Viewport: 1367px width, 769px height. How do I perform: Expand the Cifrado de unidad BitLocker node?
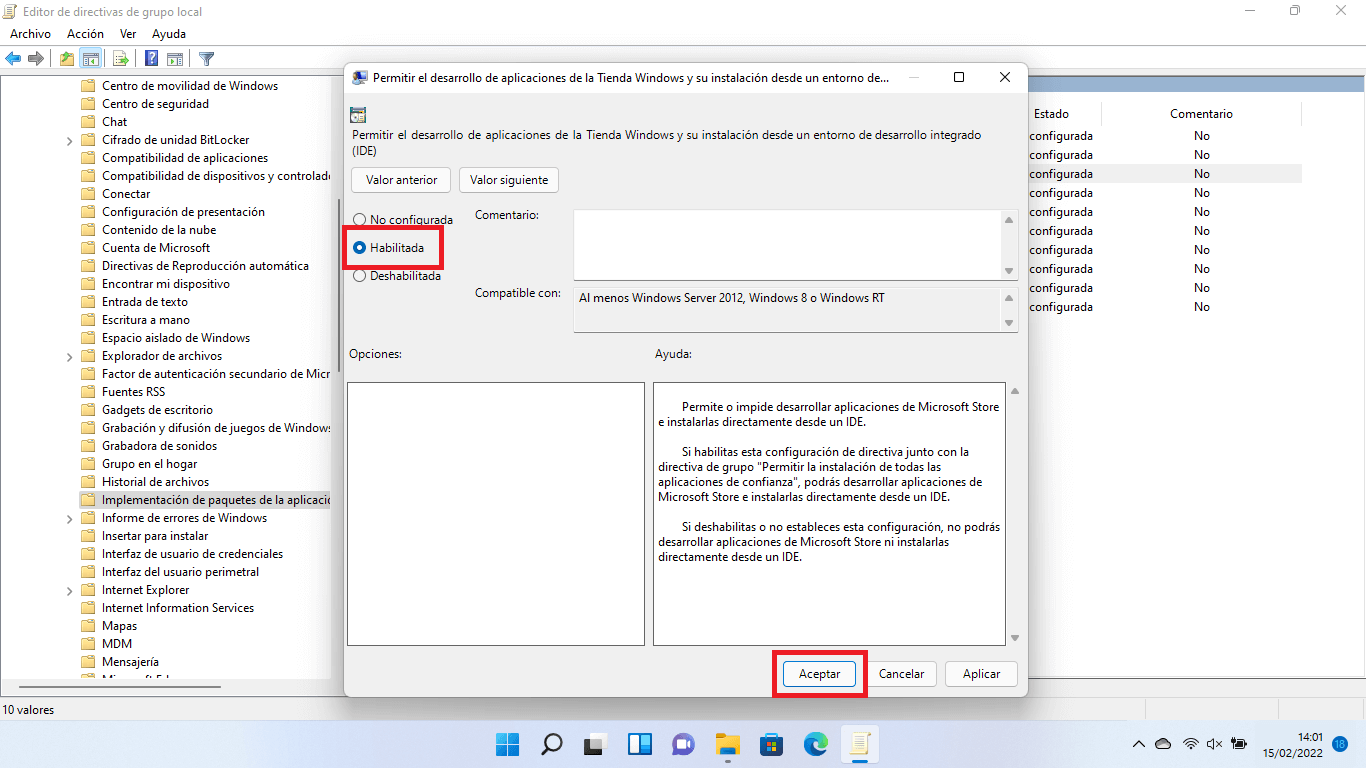[x=69, y=140]
